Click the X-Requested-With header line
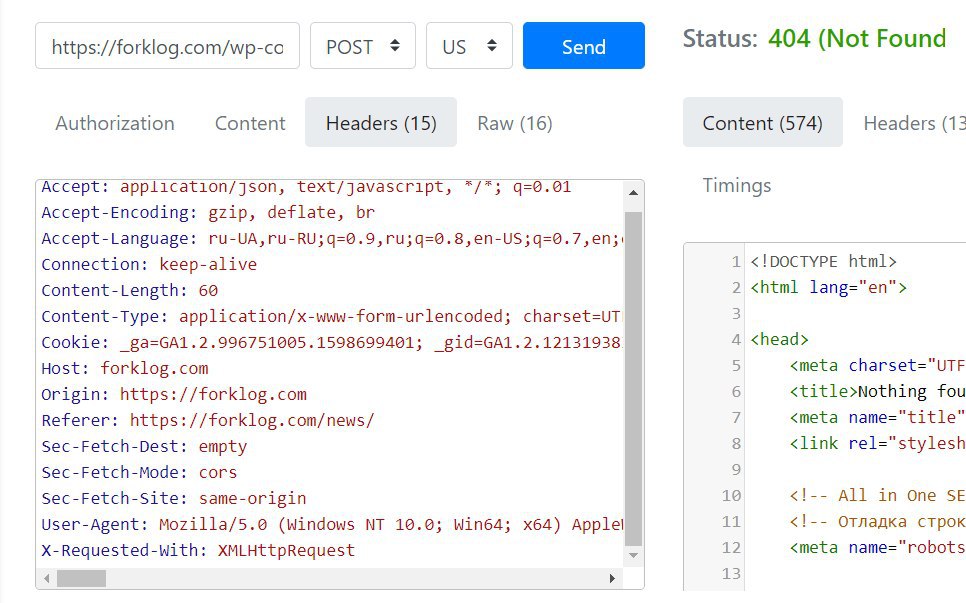Viewport: 966px width, 603px height. [x=198, y=550]
